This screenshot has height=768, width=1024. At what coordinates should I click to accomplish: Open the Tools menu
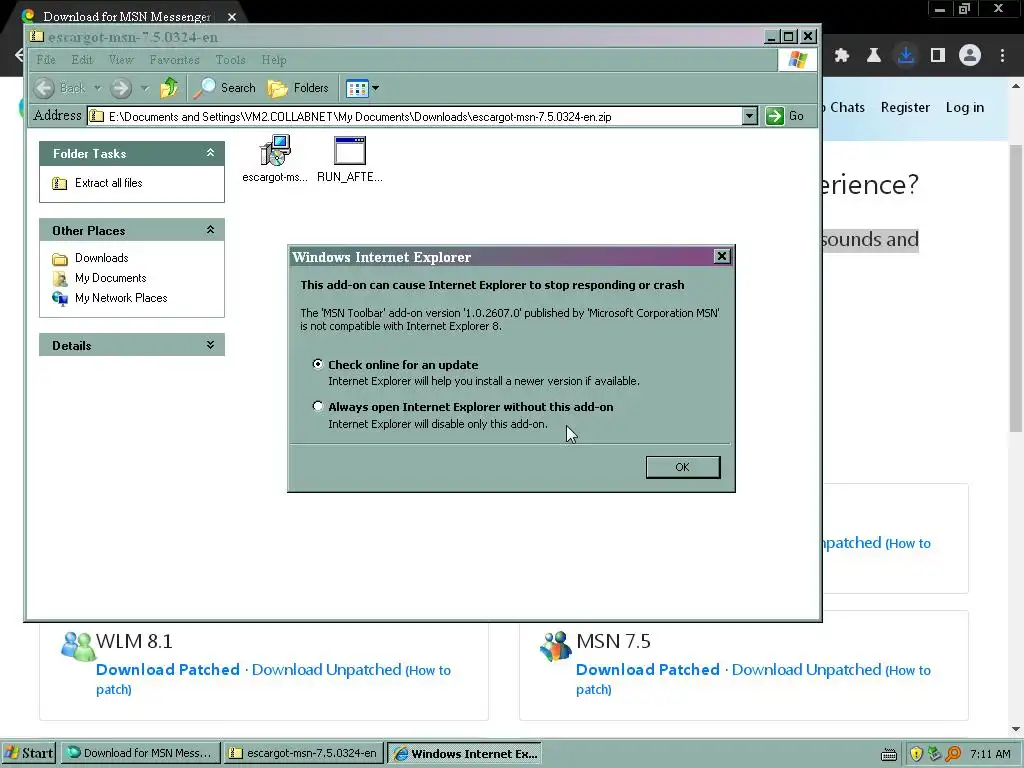click(231, 59)
